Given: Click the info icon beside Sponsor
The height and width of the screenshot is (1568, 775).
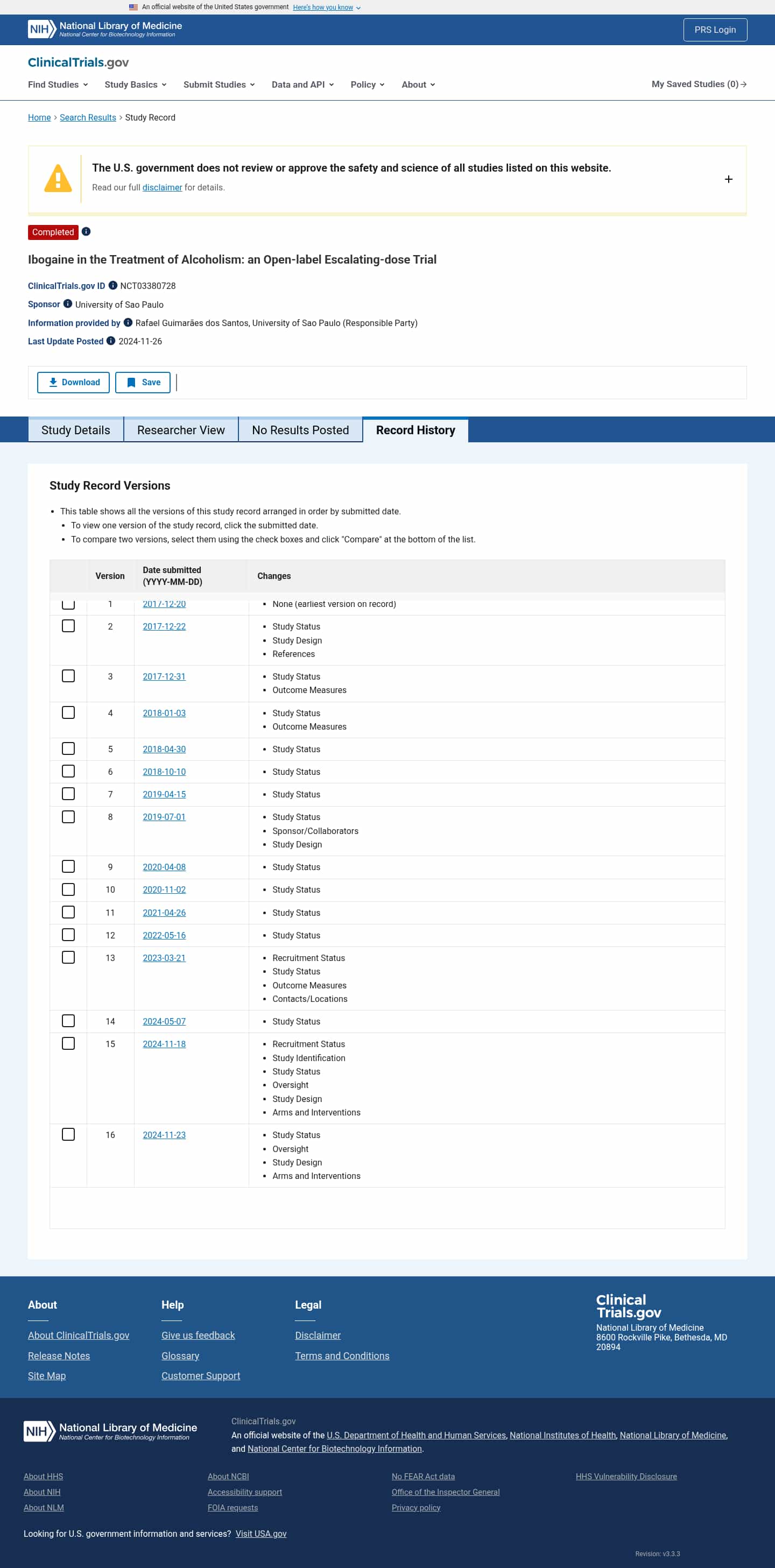Looking at the screenshot, I should click(68, 303).
